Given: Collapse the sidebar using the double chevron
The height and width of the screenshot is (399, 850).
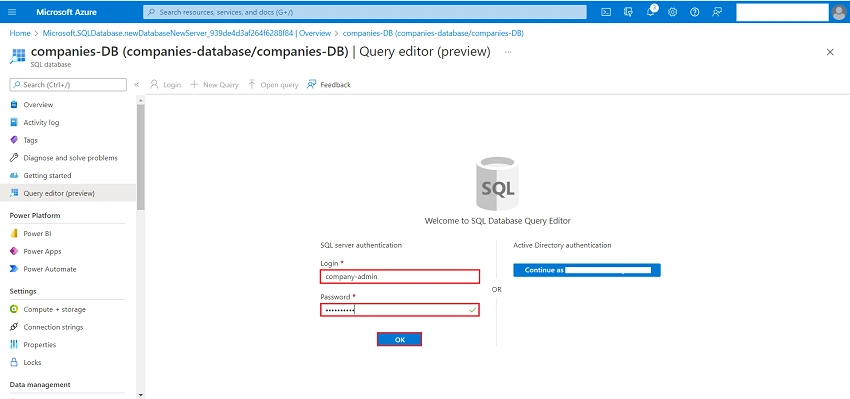Looking at the screenshot, I should click(137, 85).
